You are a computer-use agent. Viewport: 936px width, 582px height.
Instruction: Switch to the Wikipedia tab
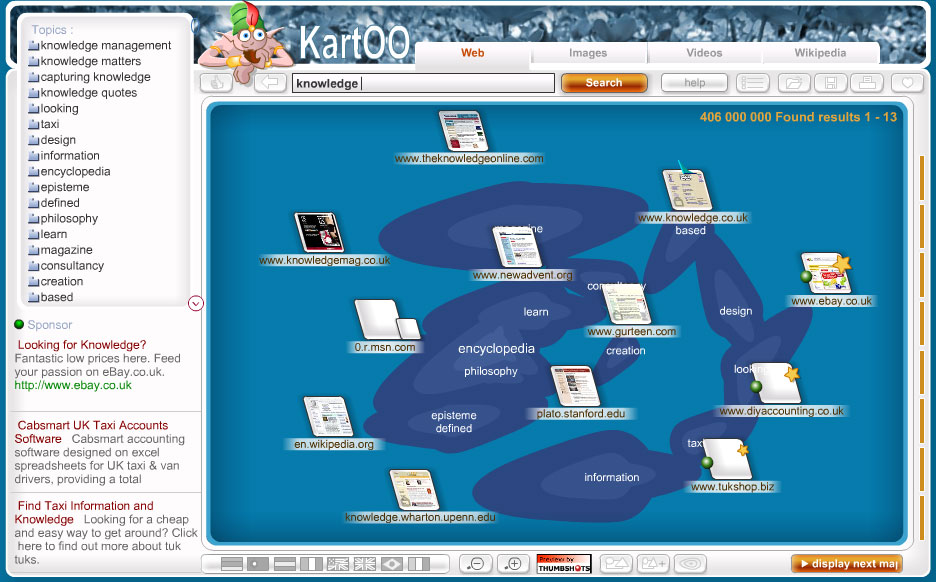point(820,53)
